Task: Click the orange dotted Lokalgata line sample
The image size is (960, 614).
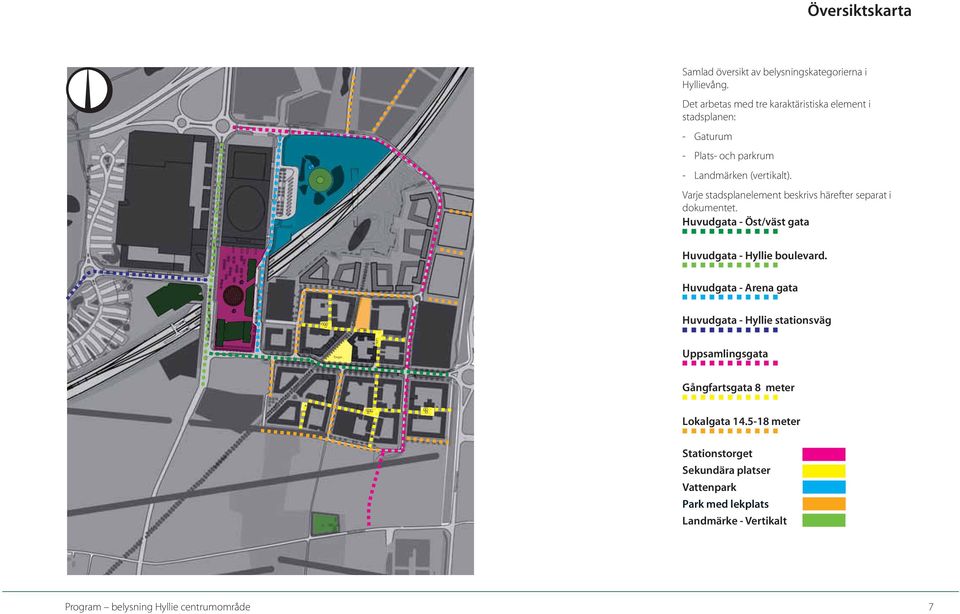Action: 730,431
